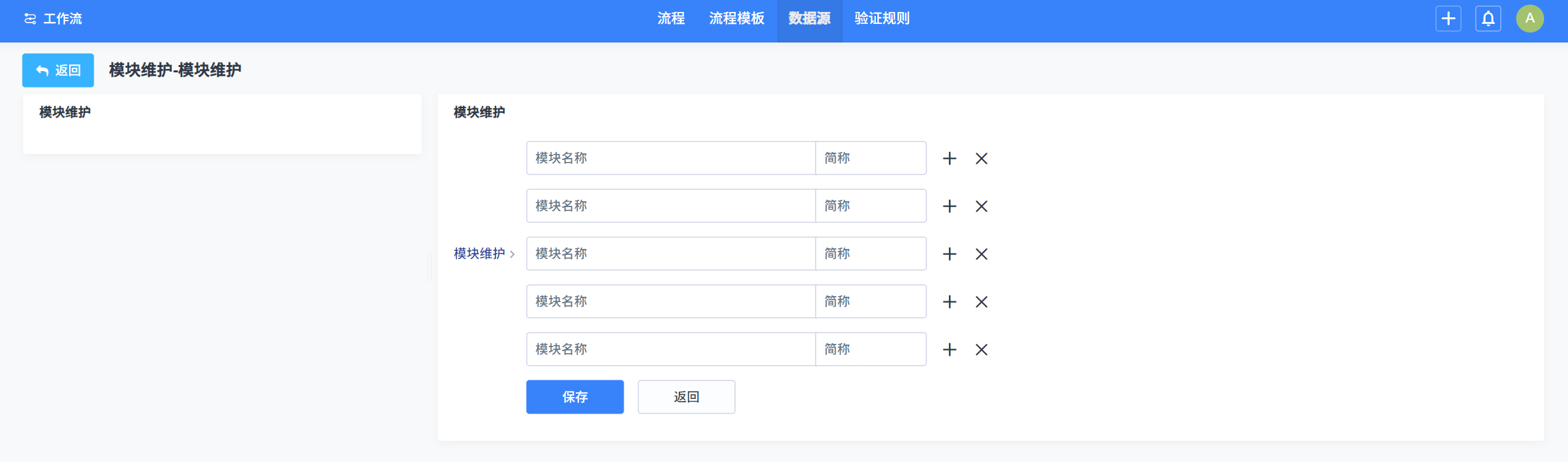Open the user avatar menu
The width and height of the screenshot is (1568, 462).
pyautogui.click(x=1529, y=19)
